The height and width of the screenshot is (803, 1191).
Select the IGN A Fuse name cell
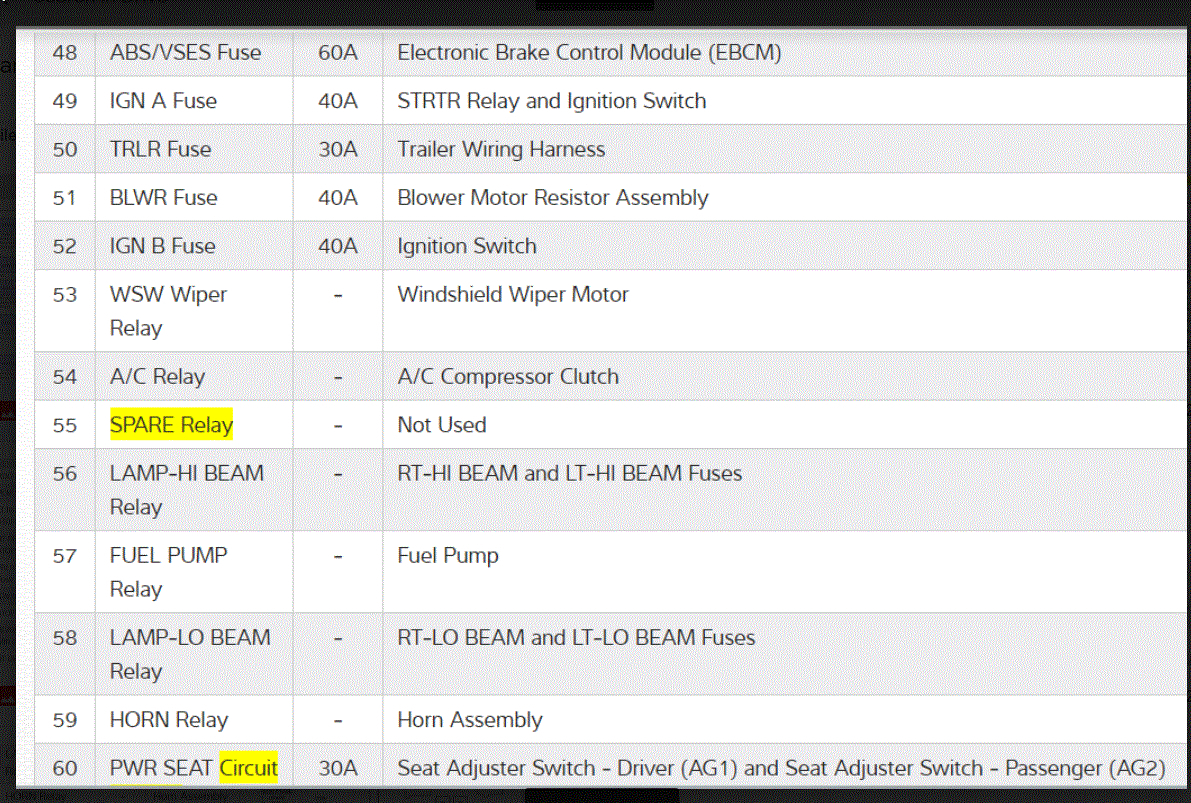(x=163, y=101)
